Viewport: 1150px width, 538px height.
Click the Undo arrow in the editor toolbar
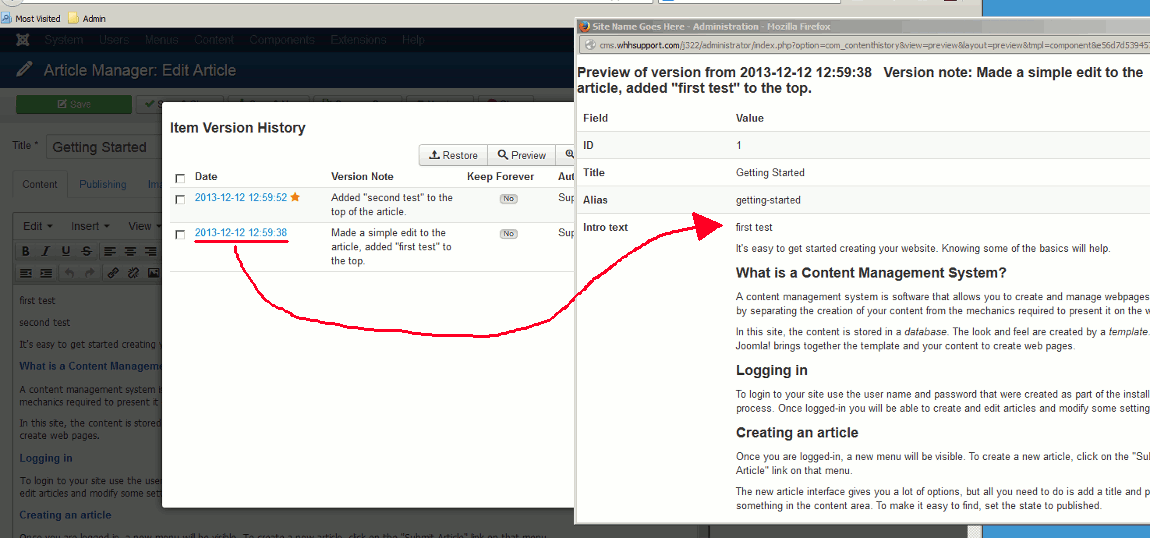coord(69,273)
